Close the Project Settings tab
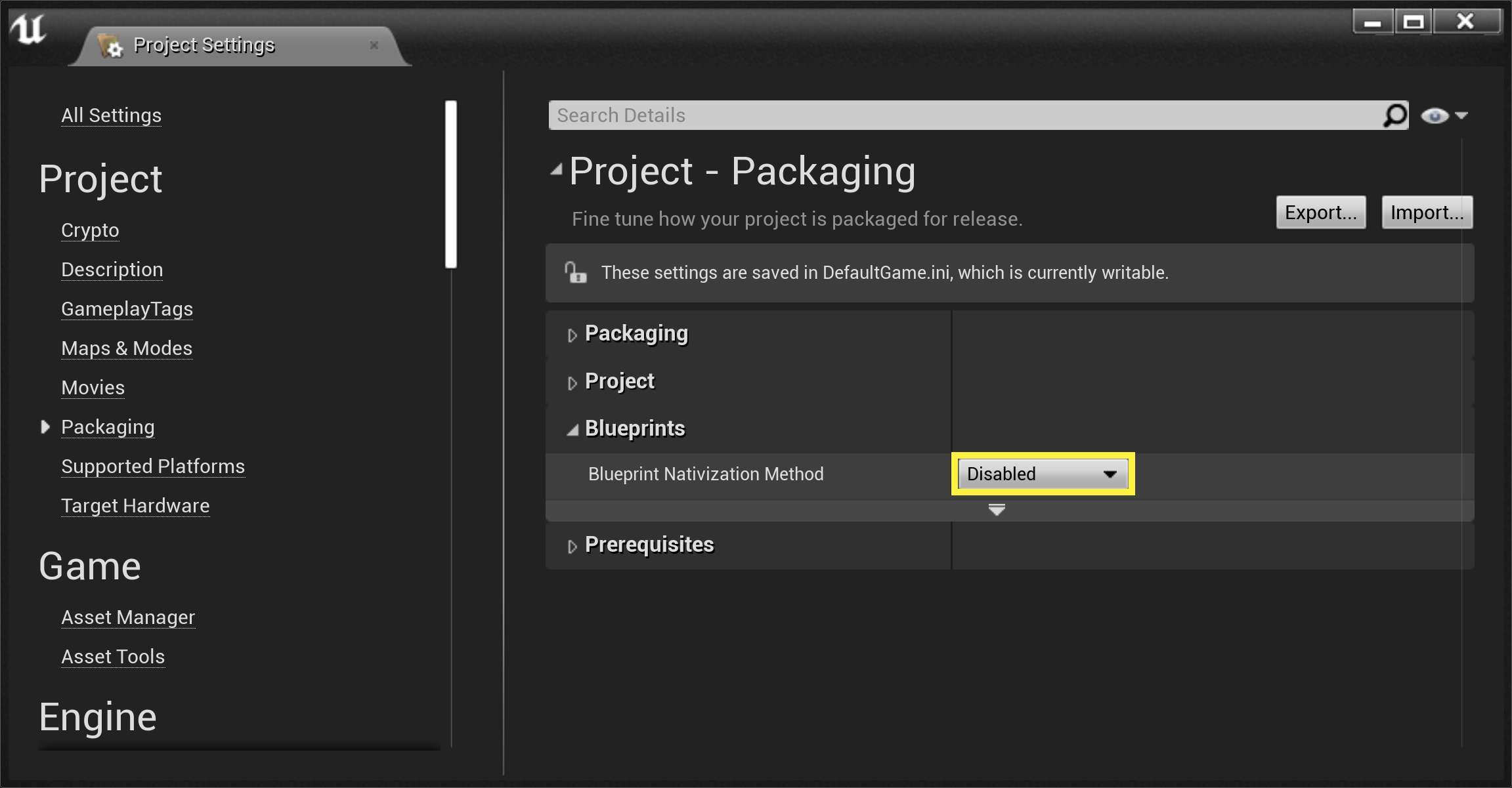The width and height of the screenshot is (1512, 788). (x=374, y=45)
